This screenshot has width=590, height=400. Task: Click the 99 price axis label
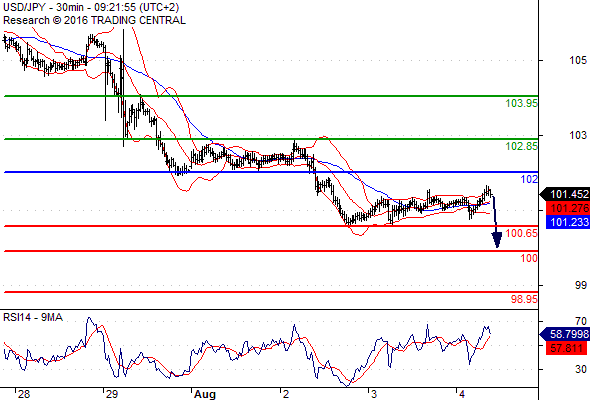[581, 285]
